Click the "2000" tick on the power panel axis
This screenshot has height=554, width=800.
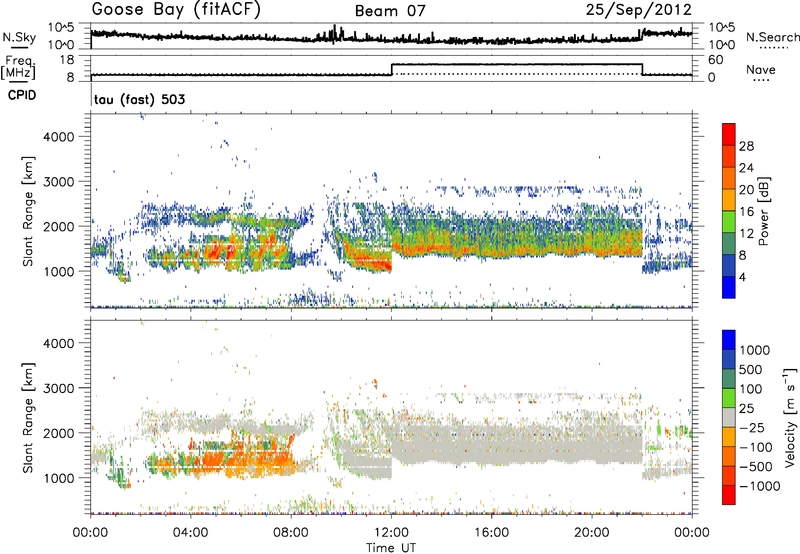coord(58,226)
